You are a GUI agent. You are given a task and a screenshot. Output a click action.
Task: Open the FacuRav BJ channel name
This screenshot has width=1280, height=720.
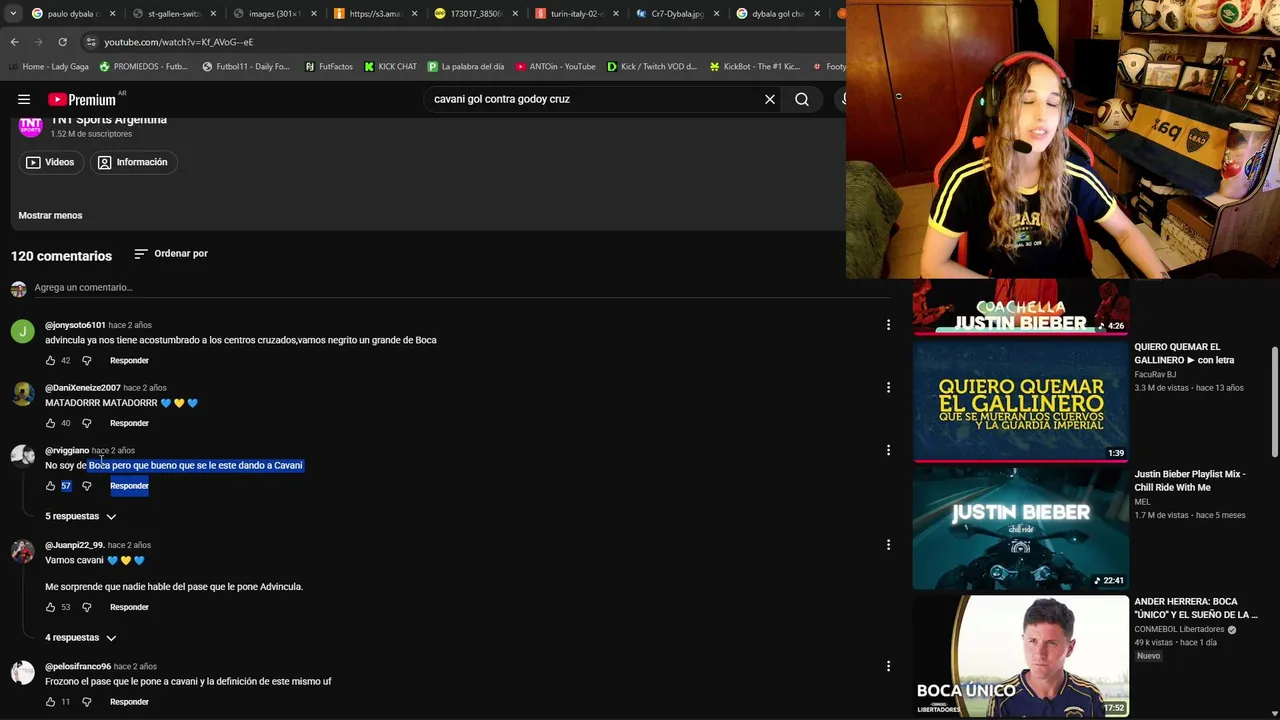tap(1155, 375)
